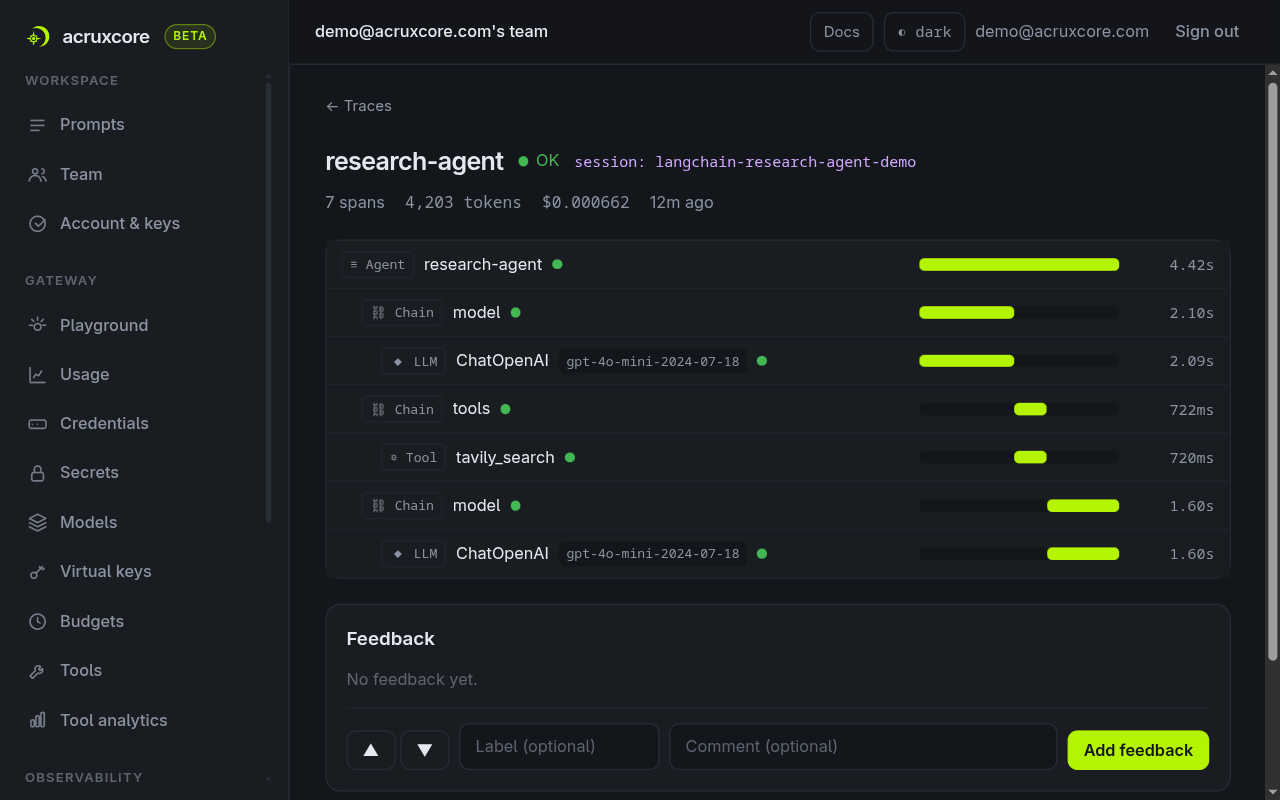Click the Team people icon
The height and width of the screenshot is (800, 1280).
[38, 174]
